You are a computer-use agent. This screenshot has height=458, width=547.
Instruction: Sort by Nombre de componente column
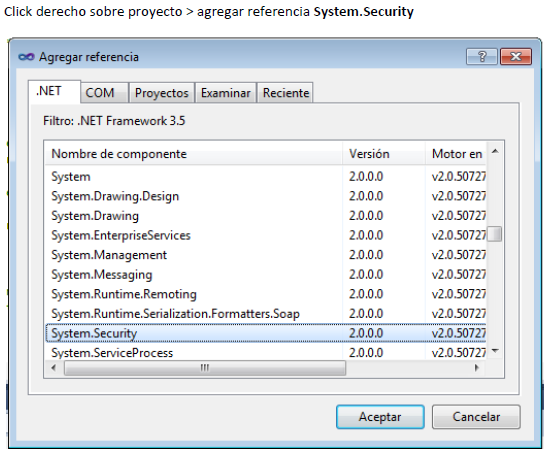tap(193, 154)
